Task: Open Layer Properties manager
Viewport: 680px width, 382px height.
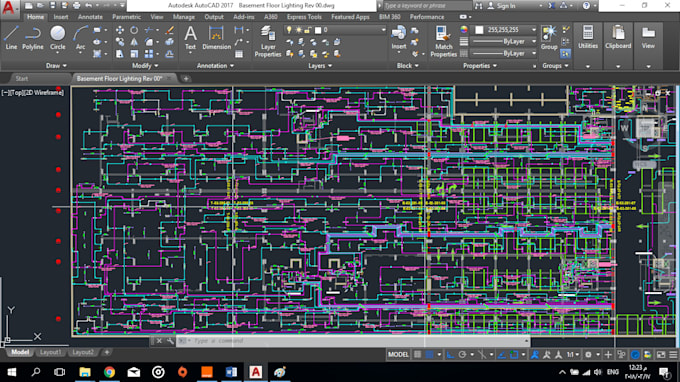Action: point(268,41)
